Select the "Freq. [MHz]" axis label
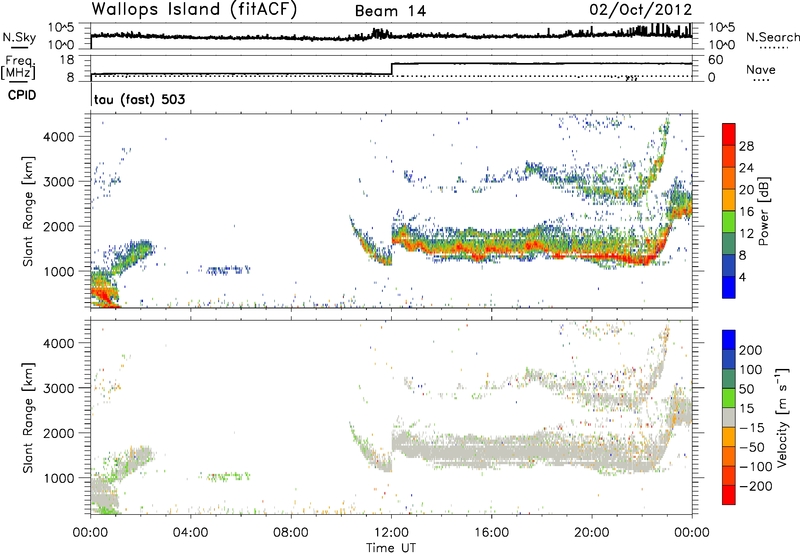 18,67
